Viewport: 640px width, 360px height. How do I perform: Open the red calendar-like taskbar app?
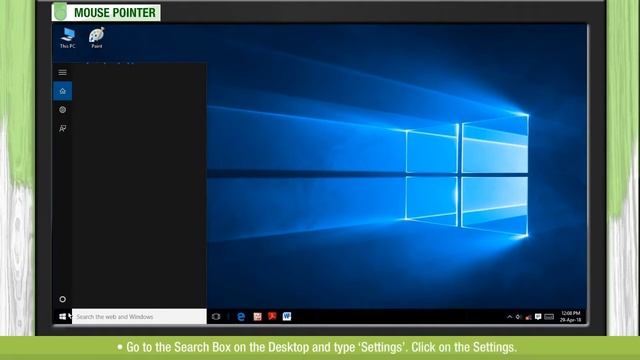[257, 317]
